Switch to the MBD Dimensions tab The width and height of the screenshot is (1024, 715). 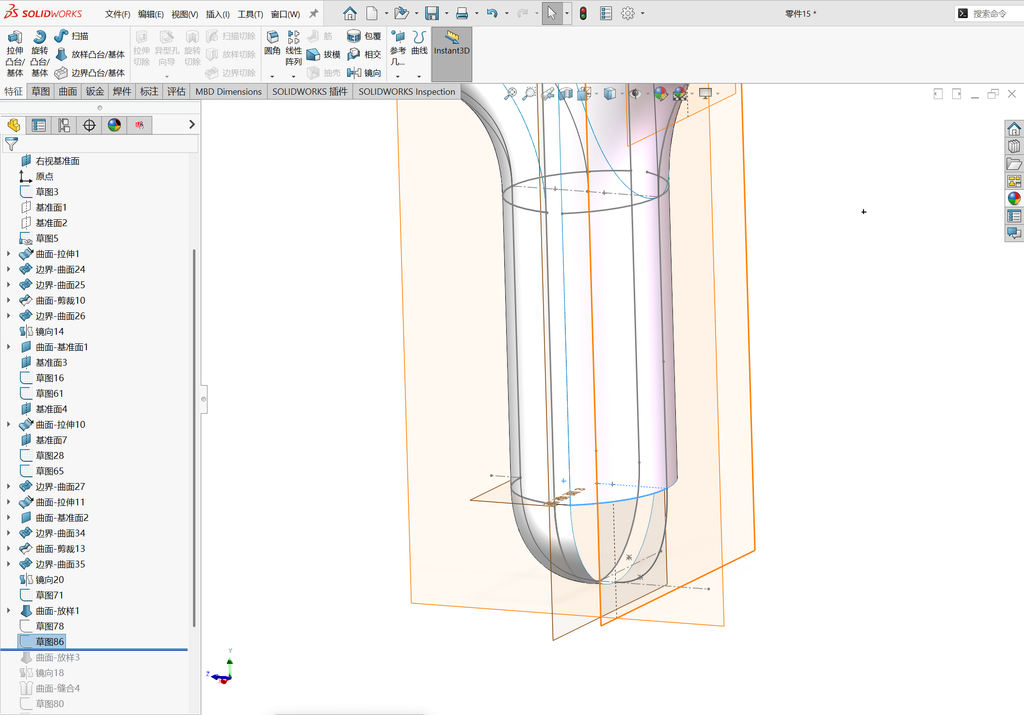tap(229, 91)
